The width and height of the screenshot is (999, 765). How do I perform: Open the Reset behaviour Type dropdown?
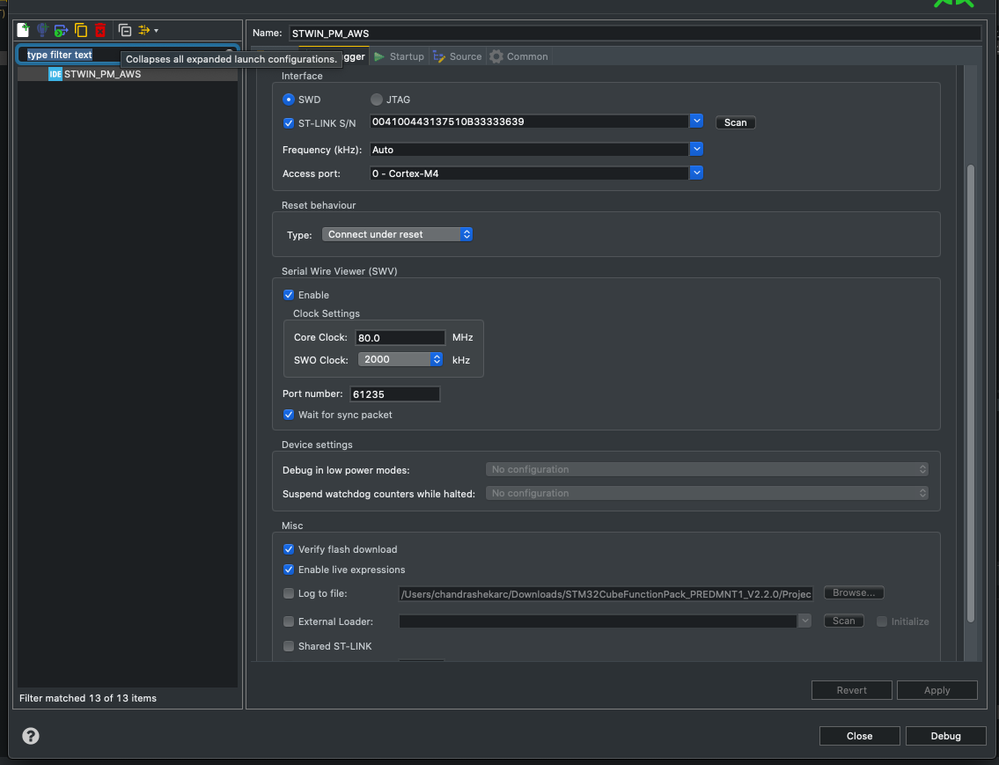click(x=397, y=234)
